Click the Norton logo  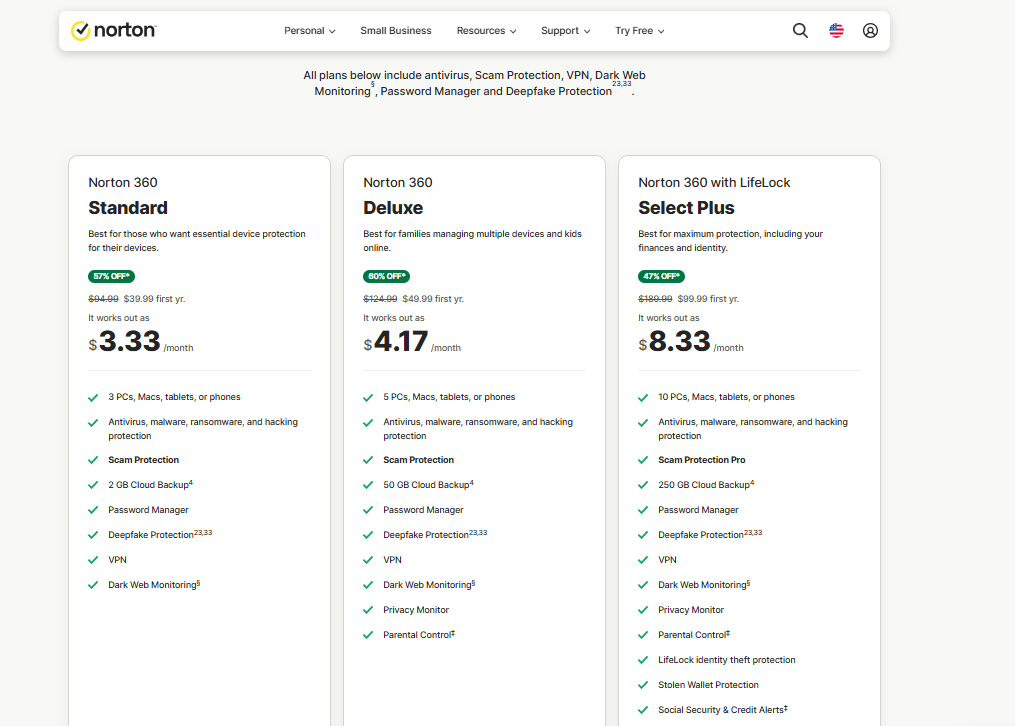114,30
